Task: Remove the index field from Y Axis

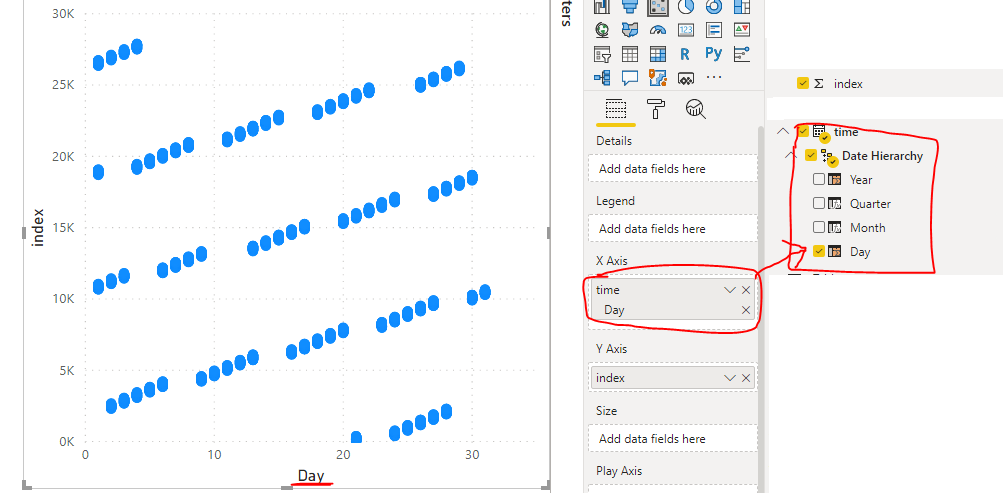Action: (746, 378)
